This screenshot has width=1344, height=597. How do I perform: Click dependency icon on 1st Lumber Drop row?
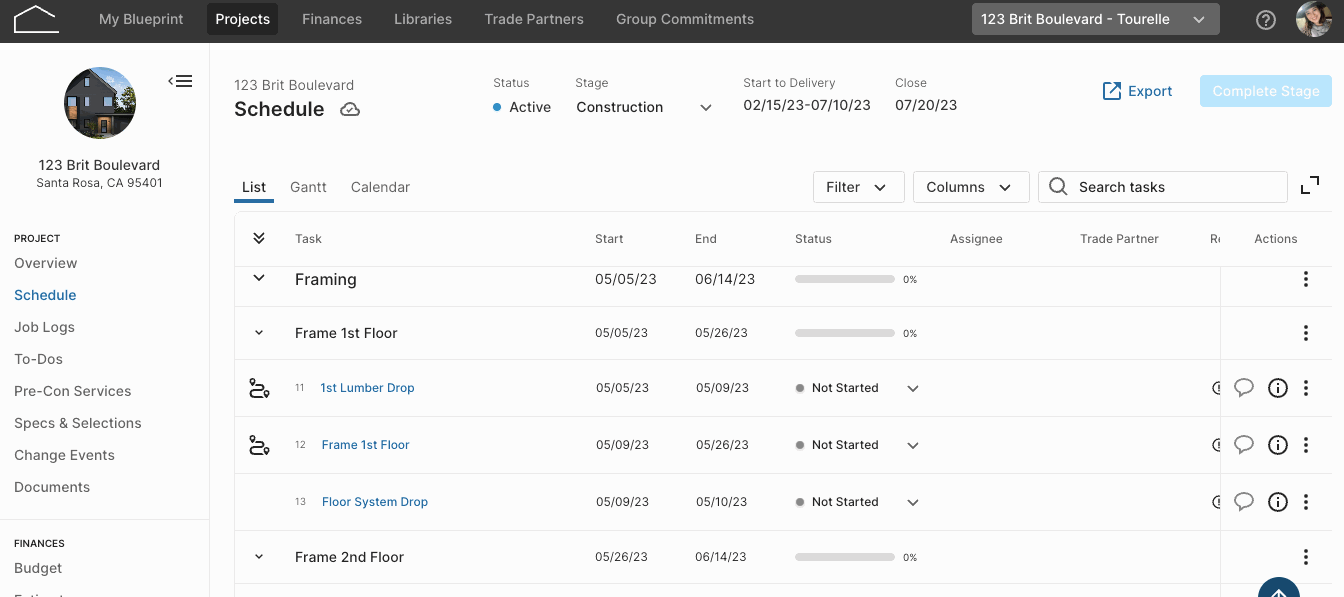[x=259, y=388]
